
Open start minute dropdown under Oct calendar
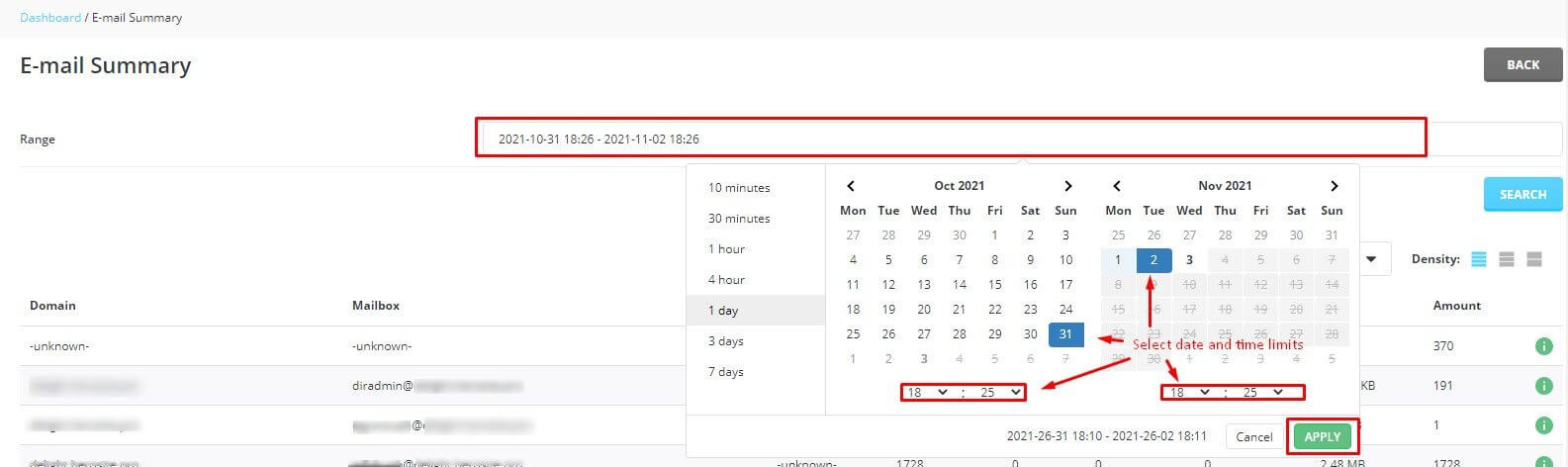tap(999, 393)
